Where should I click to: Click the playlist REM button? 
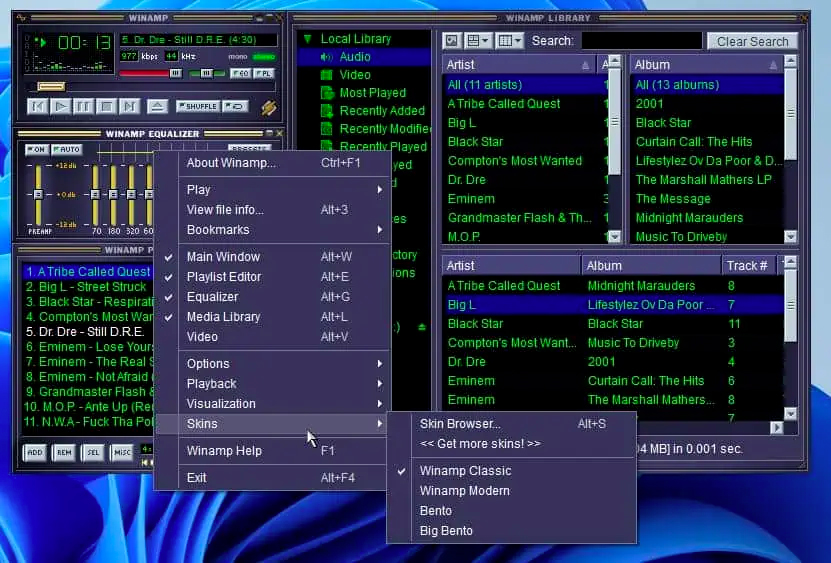pos(64,452)
